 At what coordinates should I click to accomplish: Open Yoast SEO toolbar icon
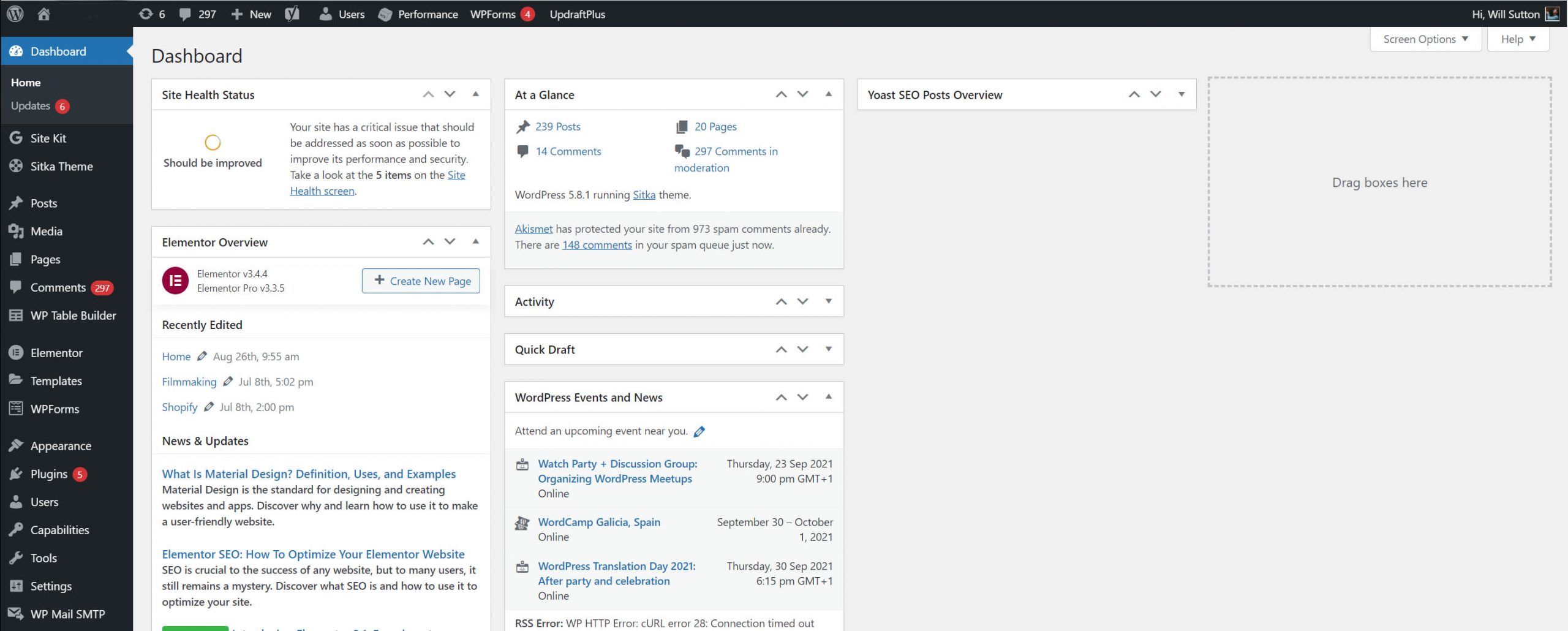coord(292,13)
